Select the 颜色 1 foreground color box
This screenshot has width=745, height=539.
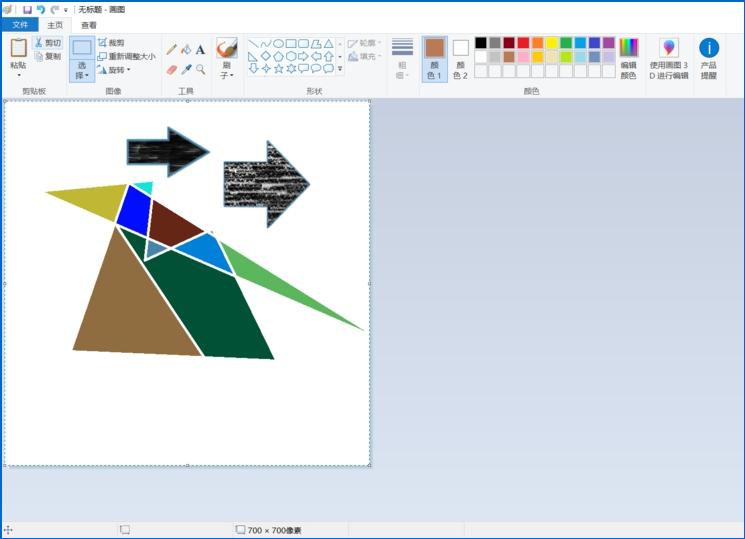pos(434,59)
